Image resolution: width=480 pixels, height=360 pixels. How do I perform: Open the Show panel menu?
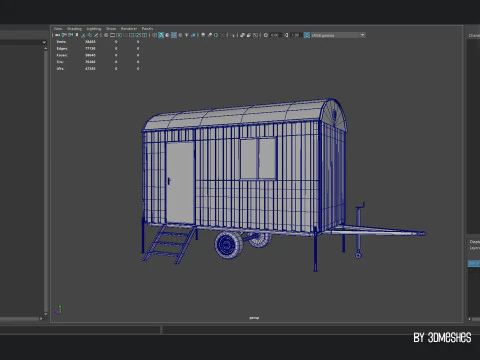pos(111,29)
